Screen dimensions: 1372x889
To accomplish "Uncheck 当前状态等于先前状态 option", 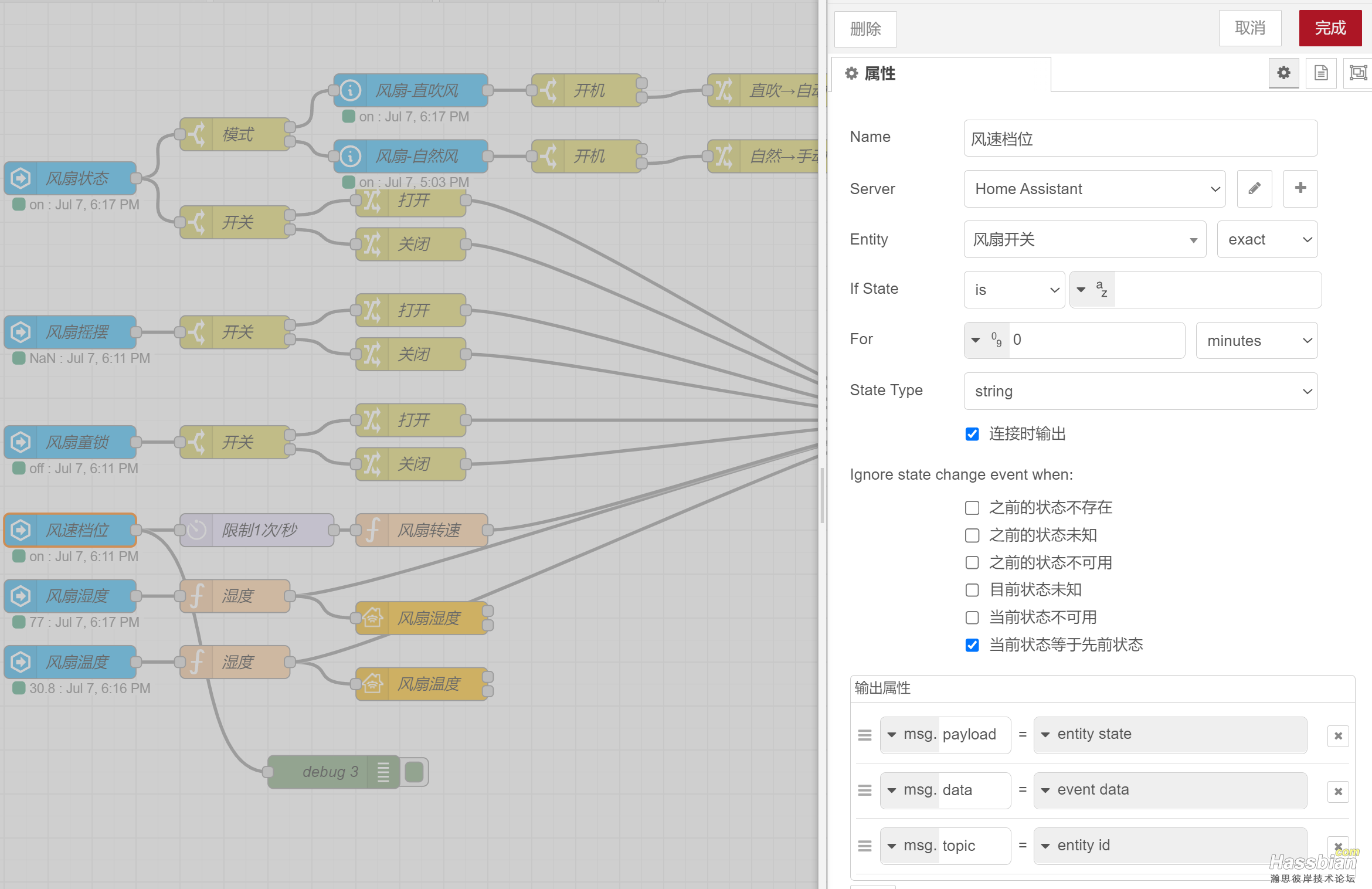I will (972, 645).
